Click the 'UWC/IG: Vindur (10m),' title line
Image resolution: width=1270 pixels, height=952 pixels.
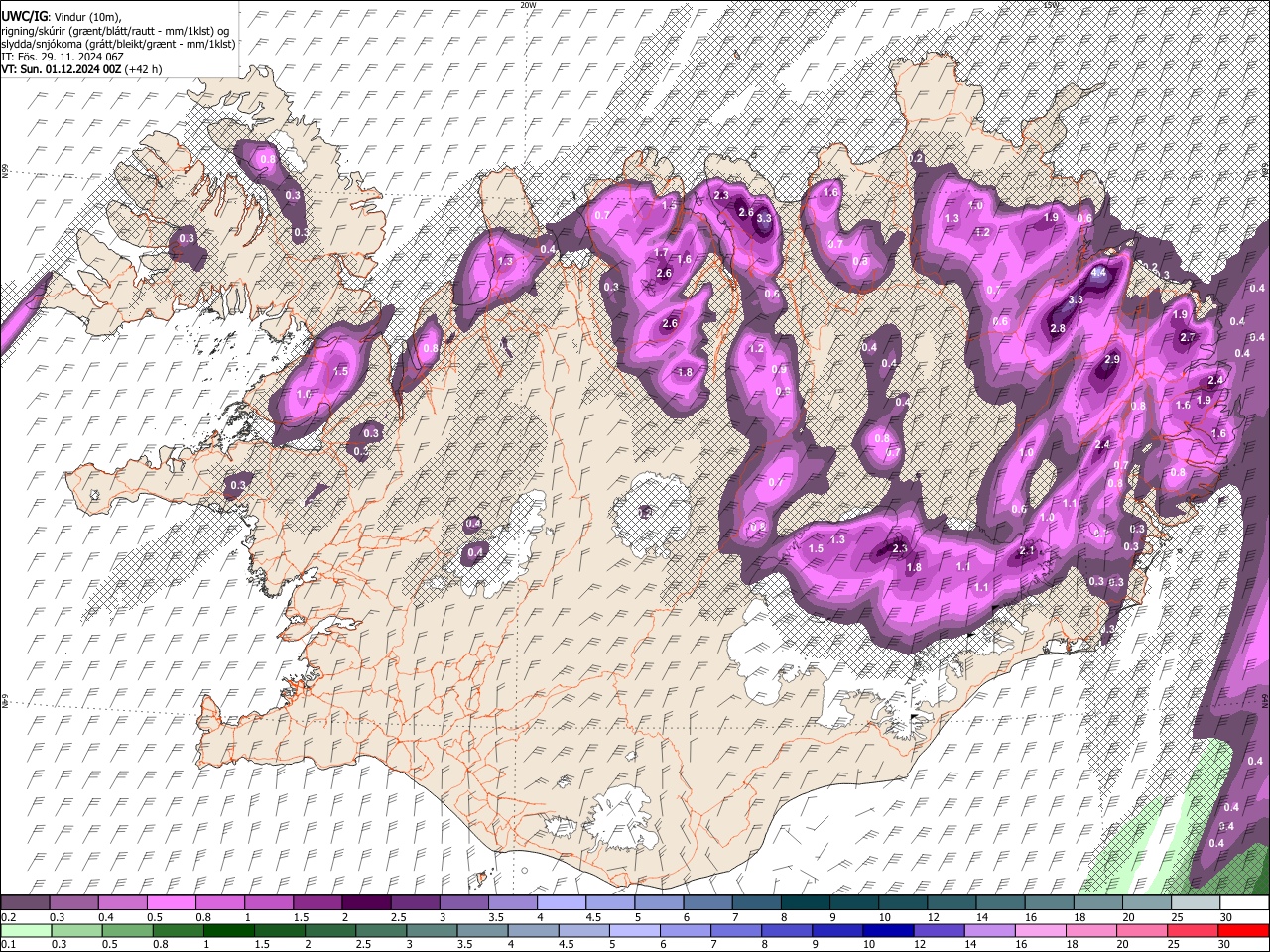(x=61, y=17)
